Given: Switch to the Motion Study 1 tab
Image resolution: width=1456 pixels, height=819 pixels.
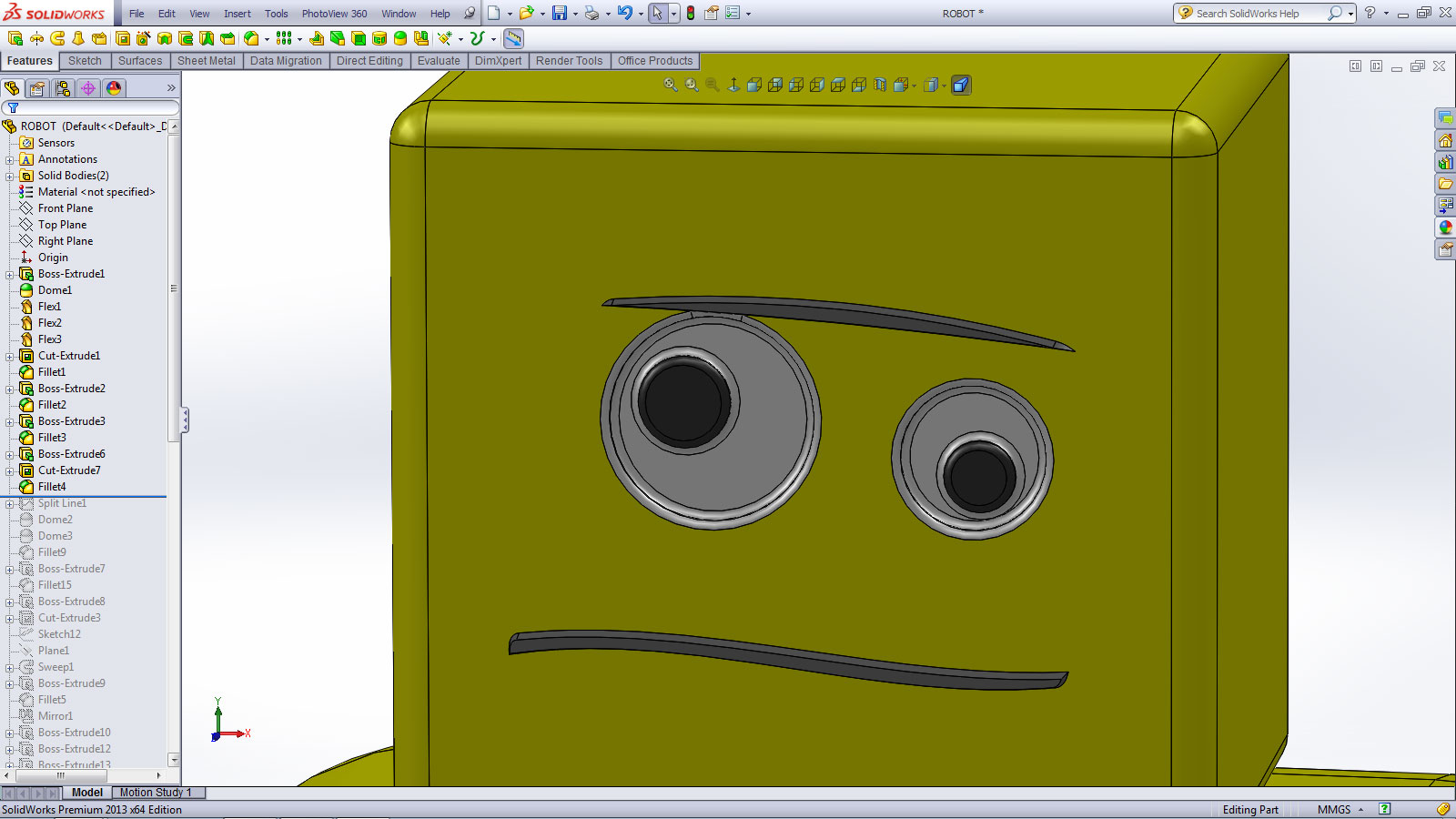Looking at the screenshot, I should (157, 793).
